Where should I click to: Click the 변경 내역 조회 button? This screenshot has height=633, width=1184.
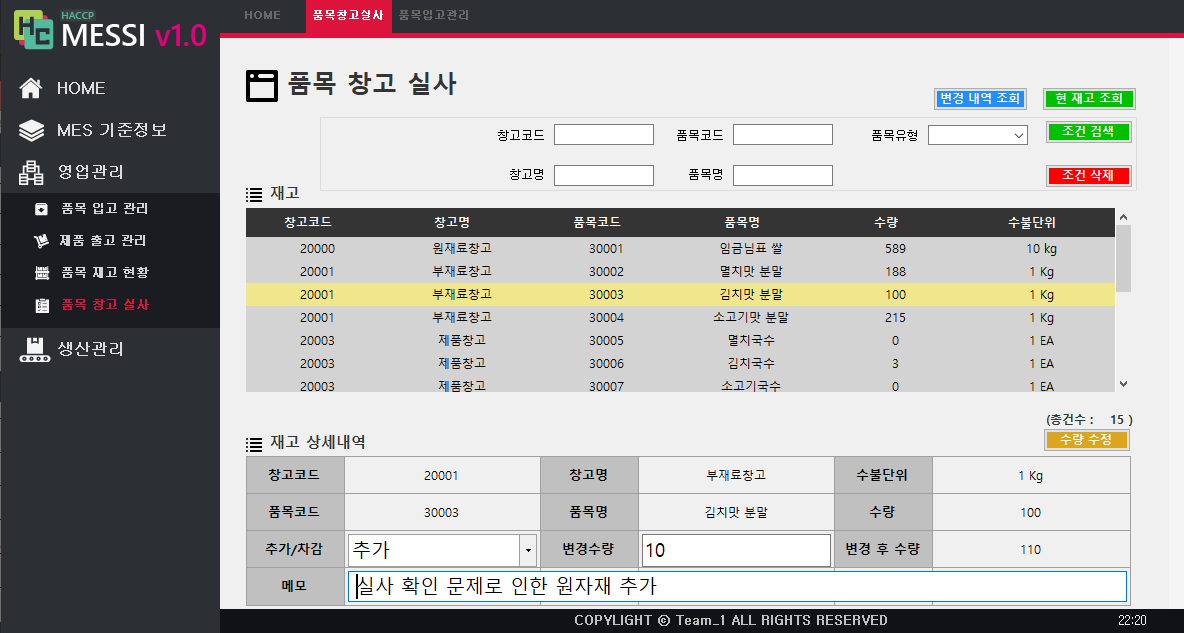click(980, 98)
